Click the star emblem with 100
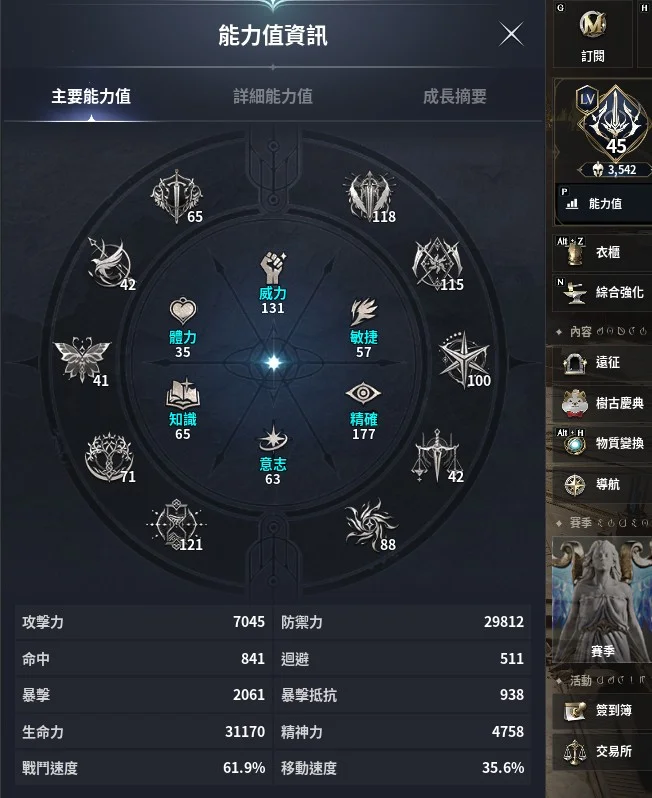 [x=464, y=359]
